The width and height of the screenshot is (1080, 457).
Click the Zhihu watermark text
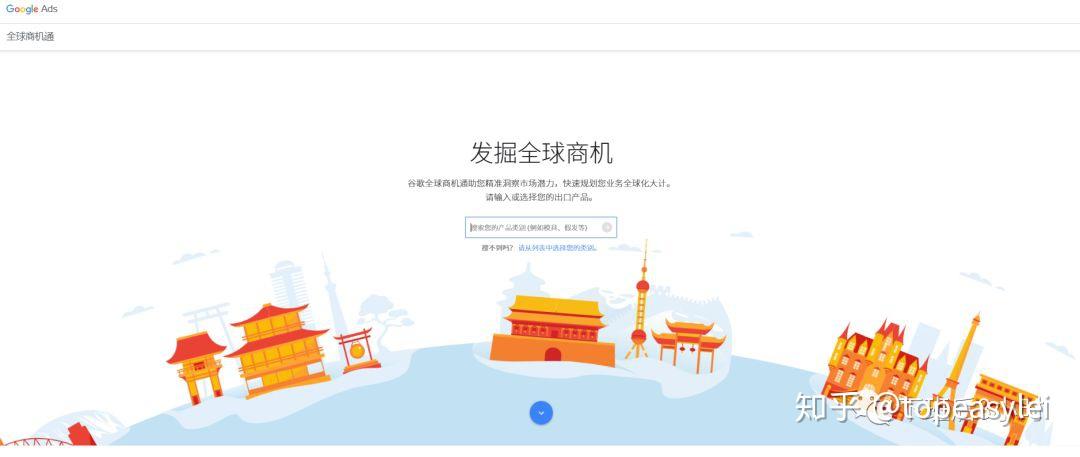[x=922, y=408]
